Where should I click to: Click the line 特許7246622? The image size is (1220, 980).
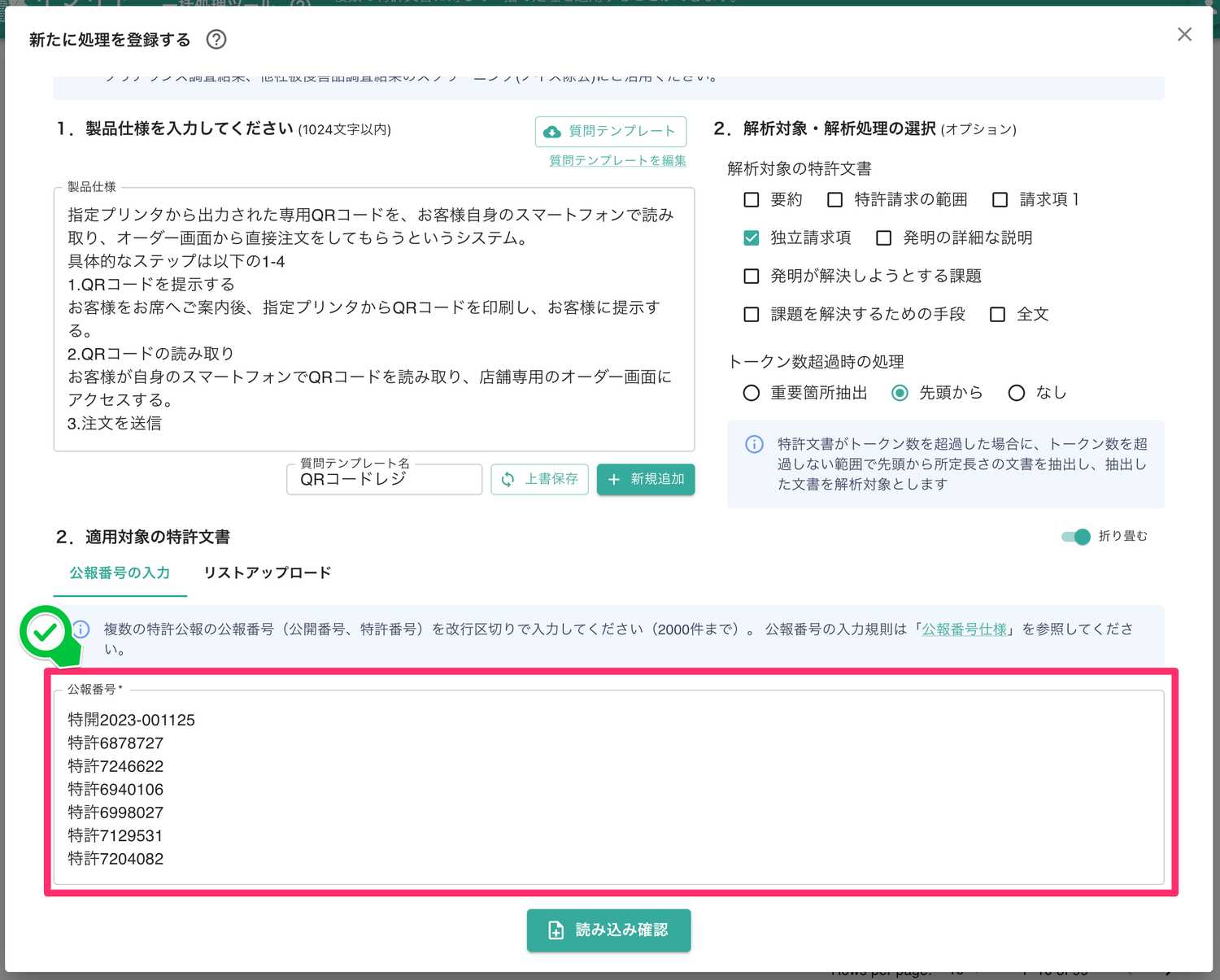pos(115,766)
